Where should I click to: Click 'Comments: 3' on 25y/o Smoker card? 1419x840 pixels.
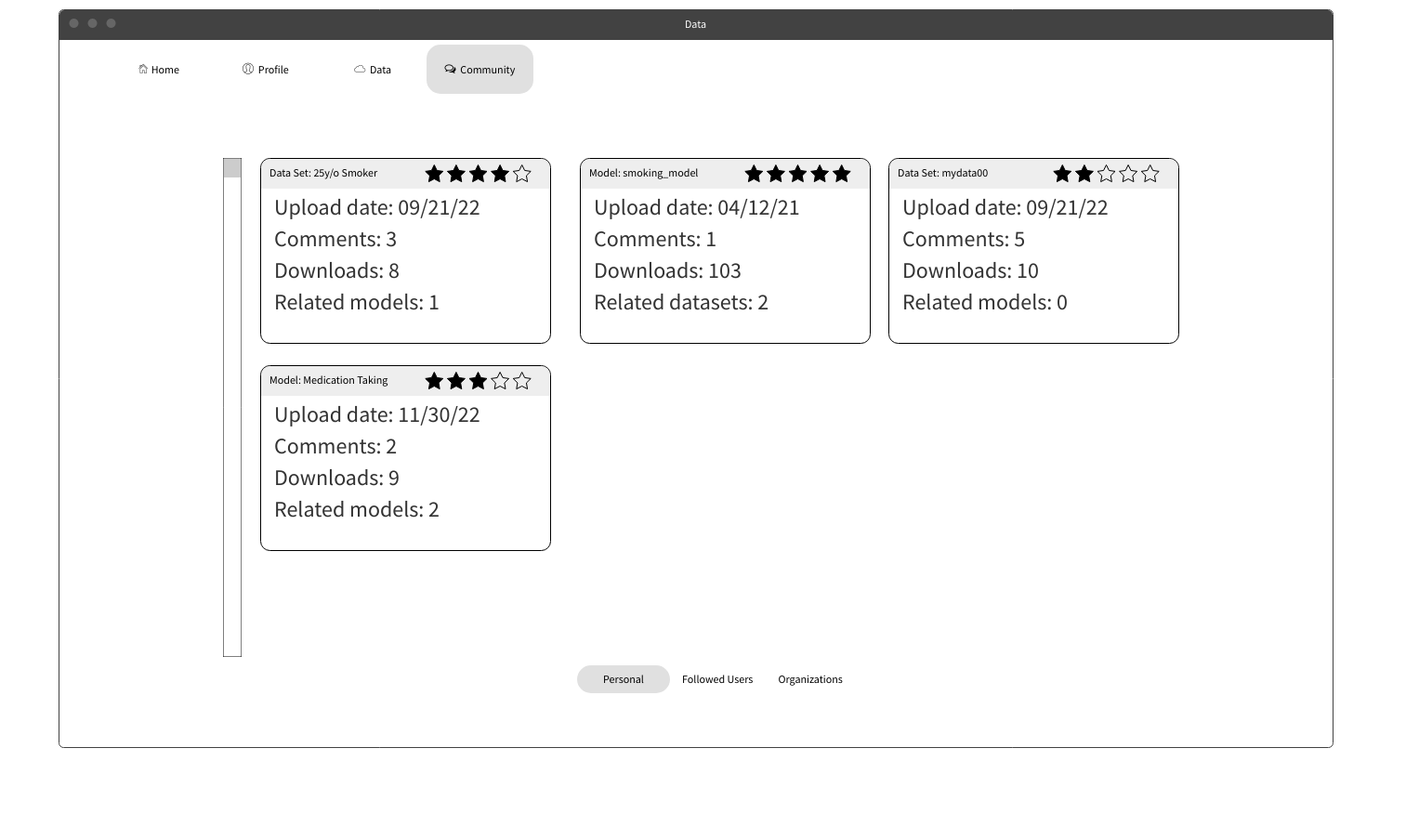coord(335,239)
